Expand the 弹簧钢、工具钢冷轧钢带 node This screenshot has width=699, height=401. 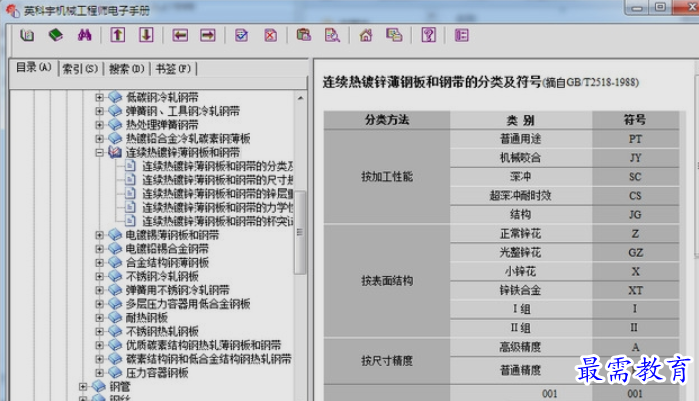coord(99,111)
